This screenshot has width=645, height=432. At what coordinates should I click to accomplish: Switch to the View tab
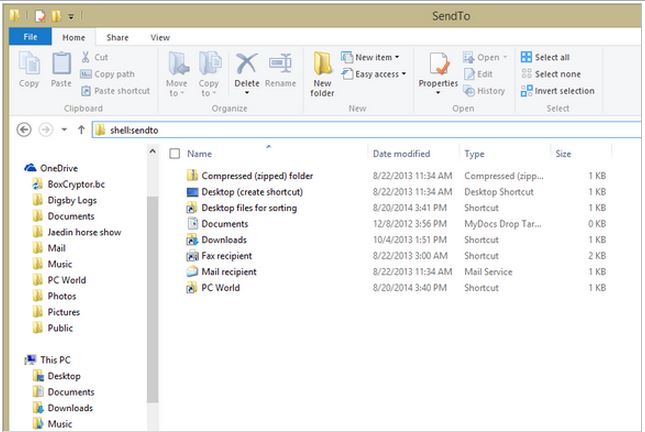(160, 37)
